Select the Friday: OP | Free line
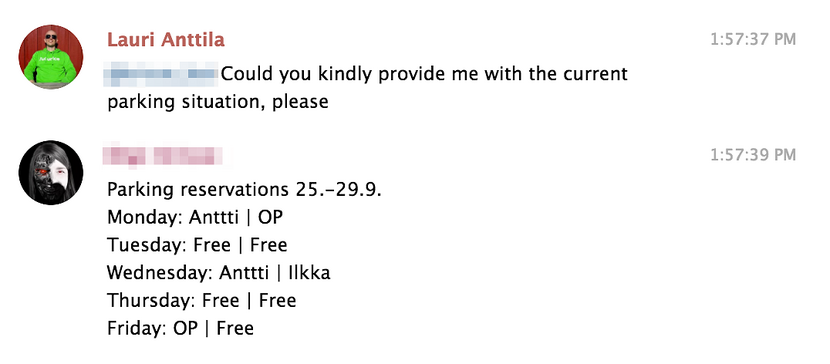Viewport: 830px width, 364px height. (x=180, y=328)
